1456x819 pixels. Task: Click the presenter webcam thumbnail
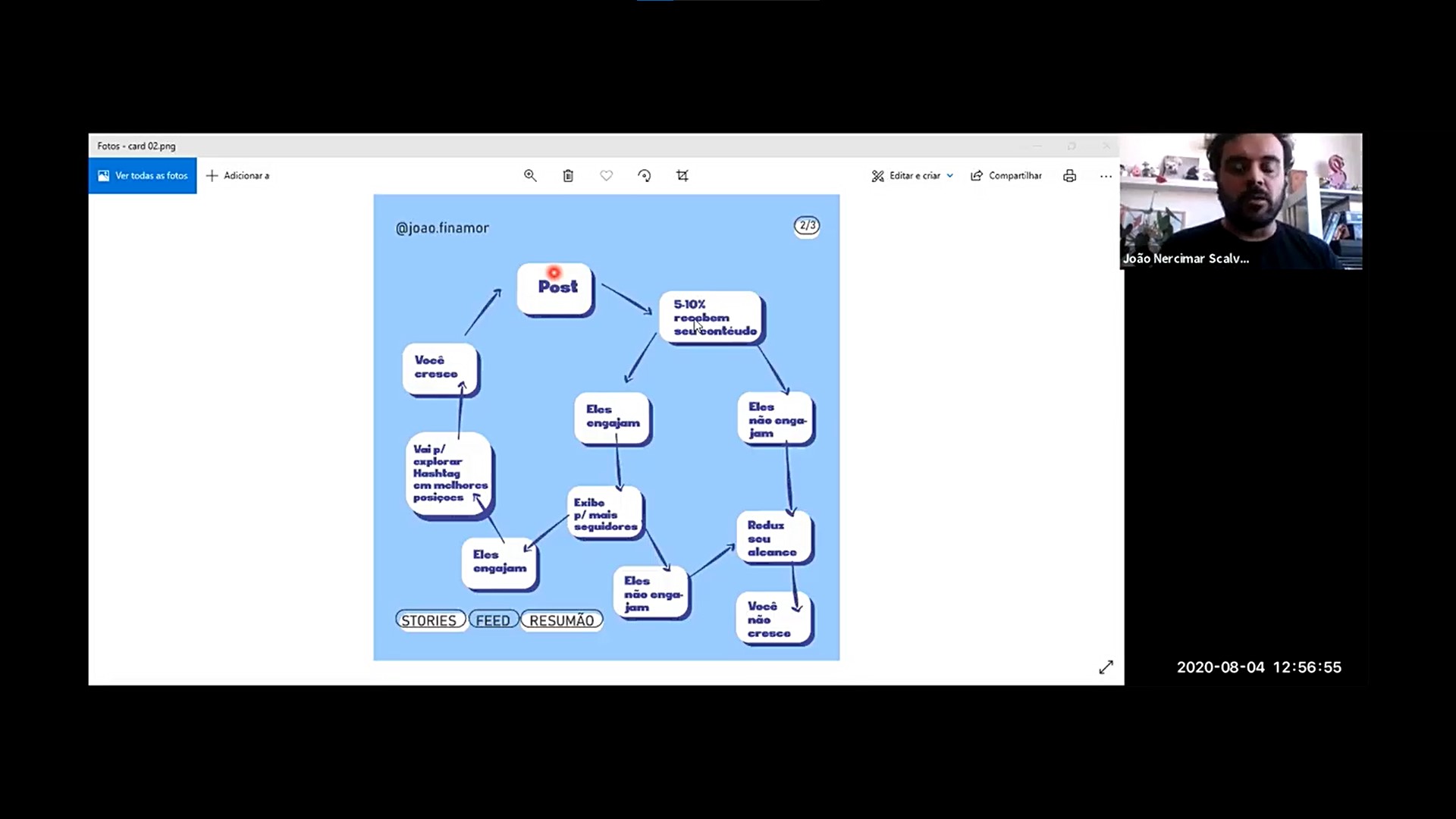(x=1241, y=201)
